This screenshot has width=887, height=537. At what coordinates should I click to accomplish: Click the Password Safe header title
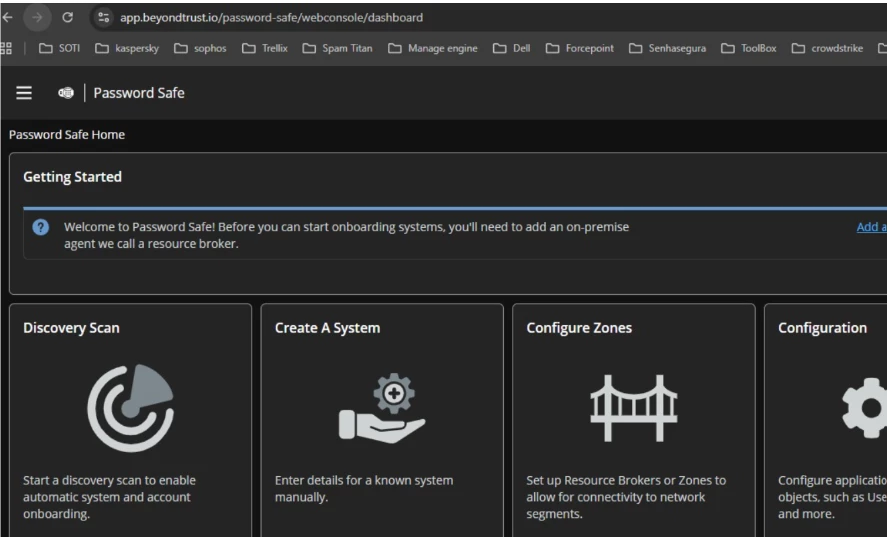pos(139,93)
